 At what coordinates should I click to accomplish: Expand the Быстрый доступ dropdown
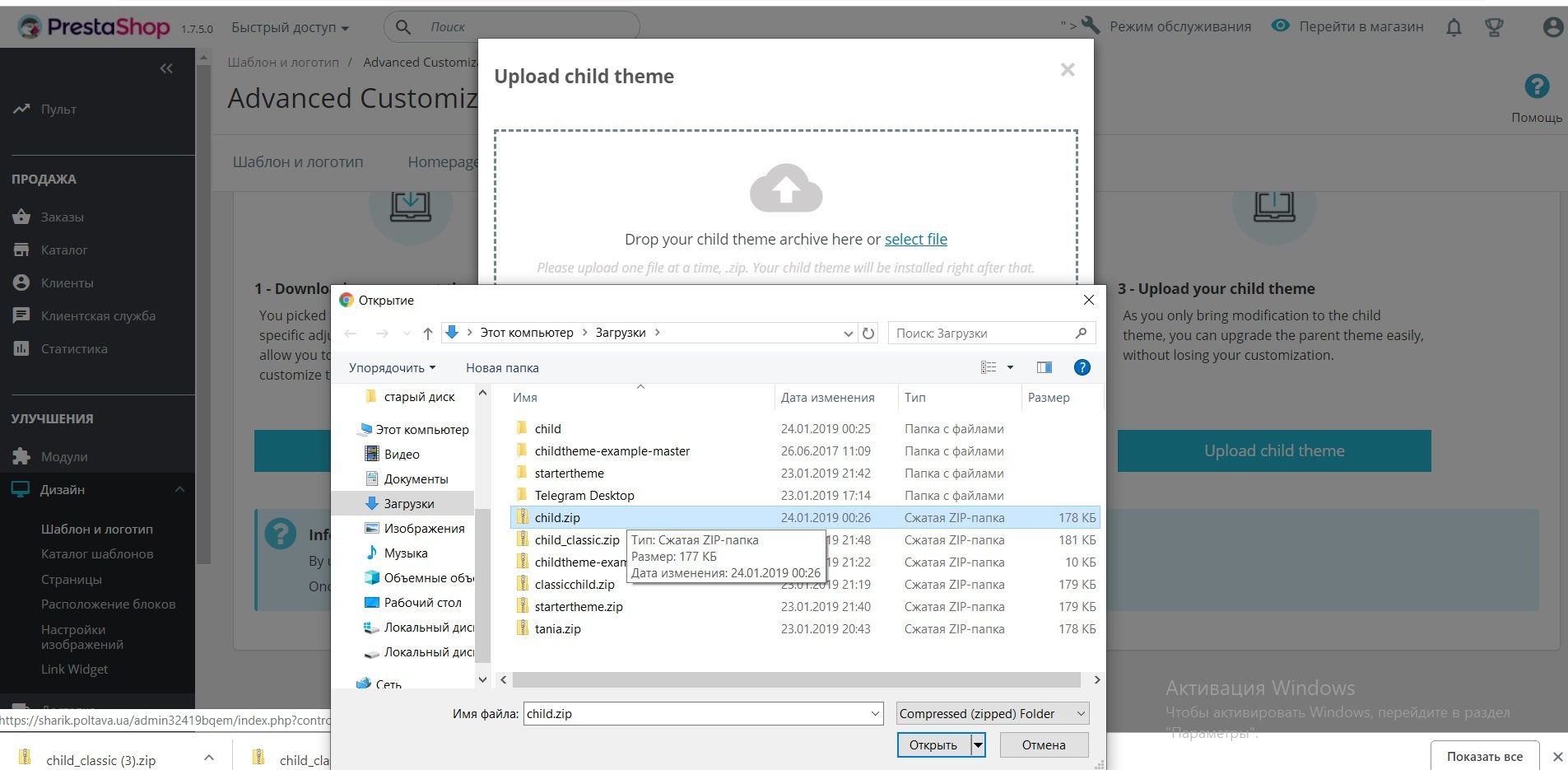tap(290, 27)
